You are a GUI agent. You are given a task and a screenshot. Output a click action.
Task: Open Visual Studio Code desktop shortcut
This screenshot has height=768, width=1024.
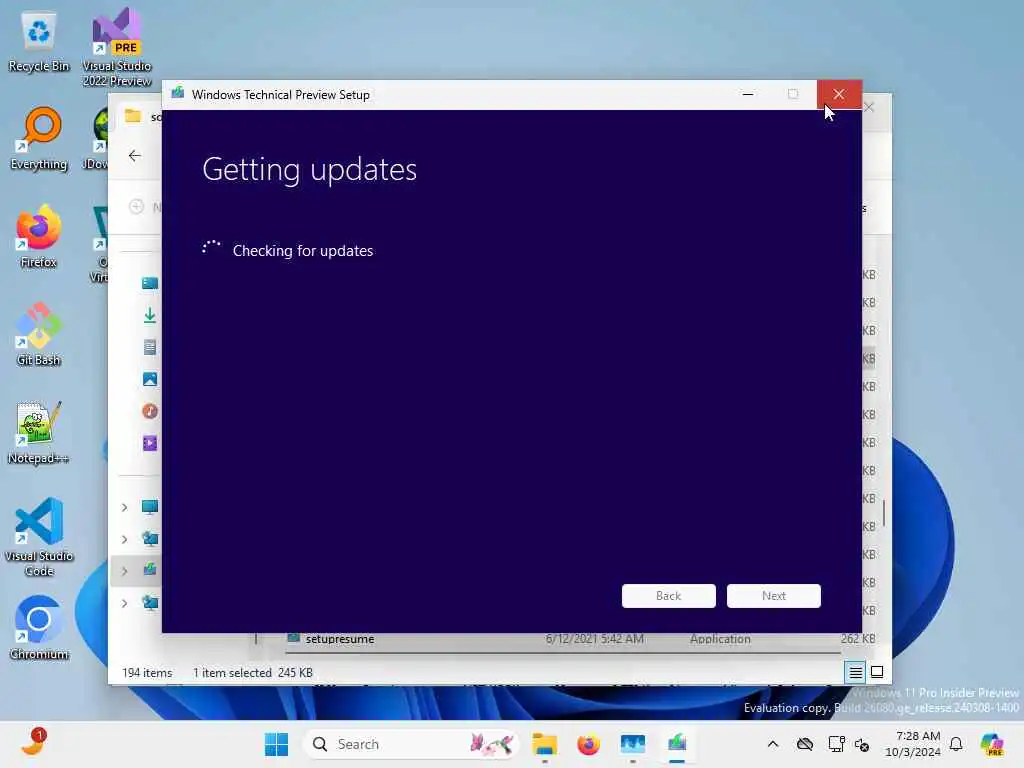pyautogui.click(x=39, y=537)
